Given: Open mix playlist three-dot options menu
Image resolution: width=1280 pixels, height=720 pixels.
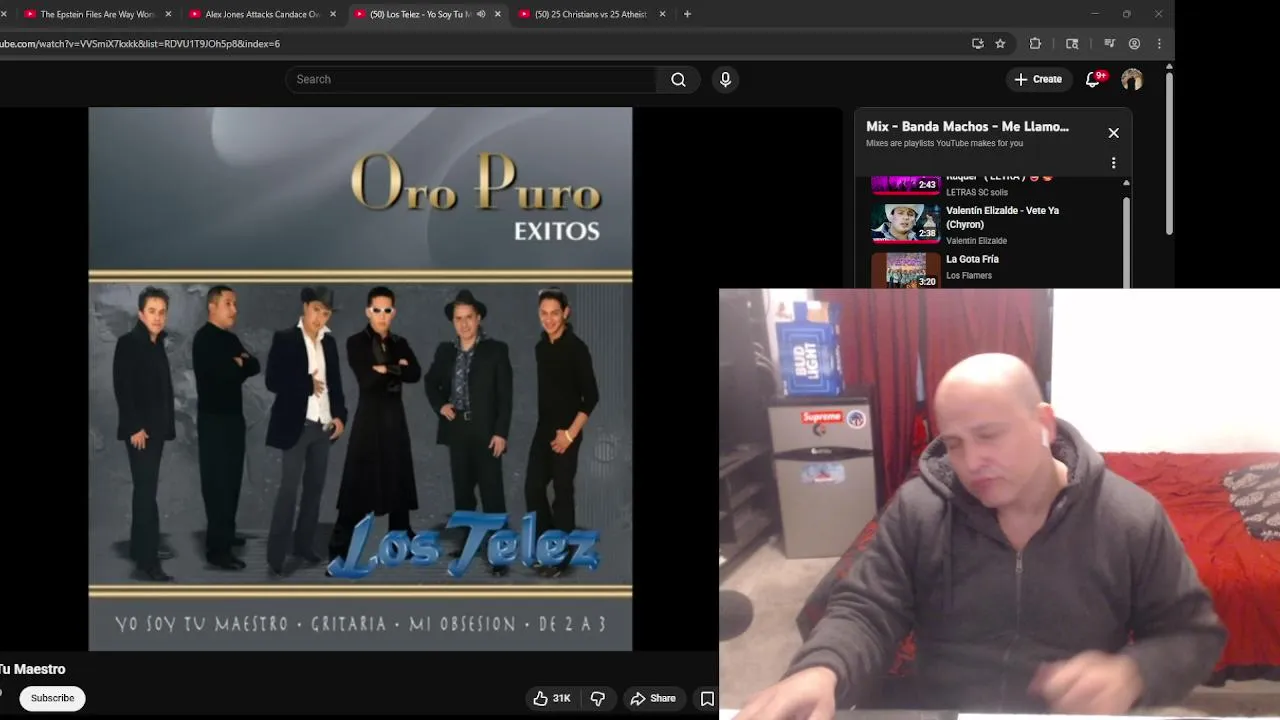Looking at the screenshot, I should [x=1113, y=163].
